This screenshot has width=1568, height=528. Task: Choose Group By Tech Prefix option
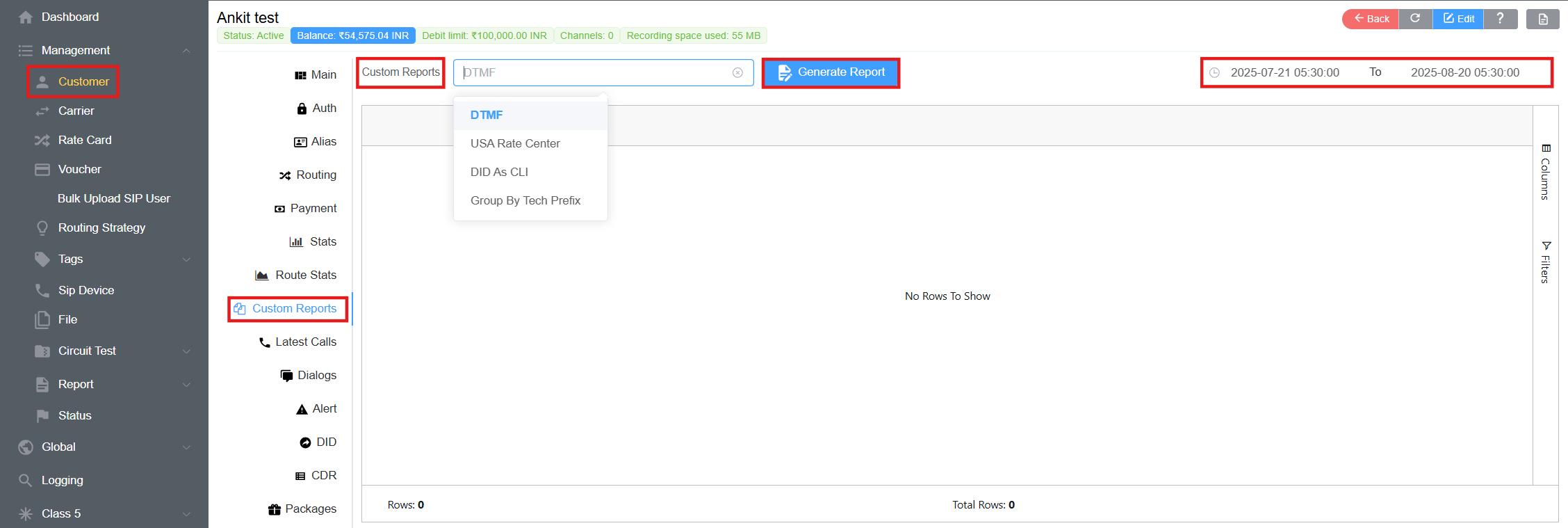[525, 200]
